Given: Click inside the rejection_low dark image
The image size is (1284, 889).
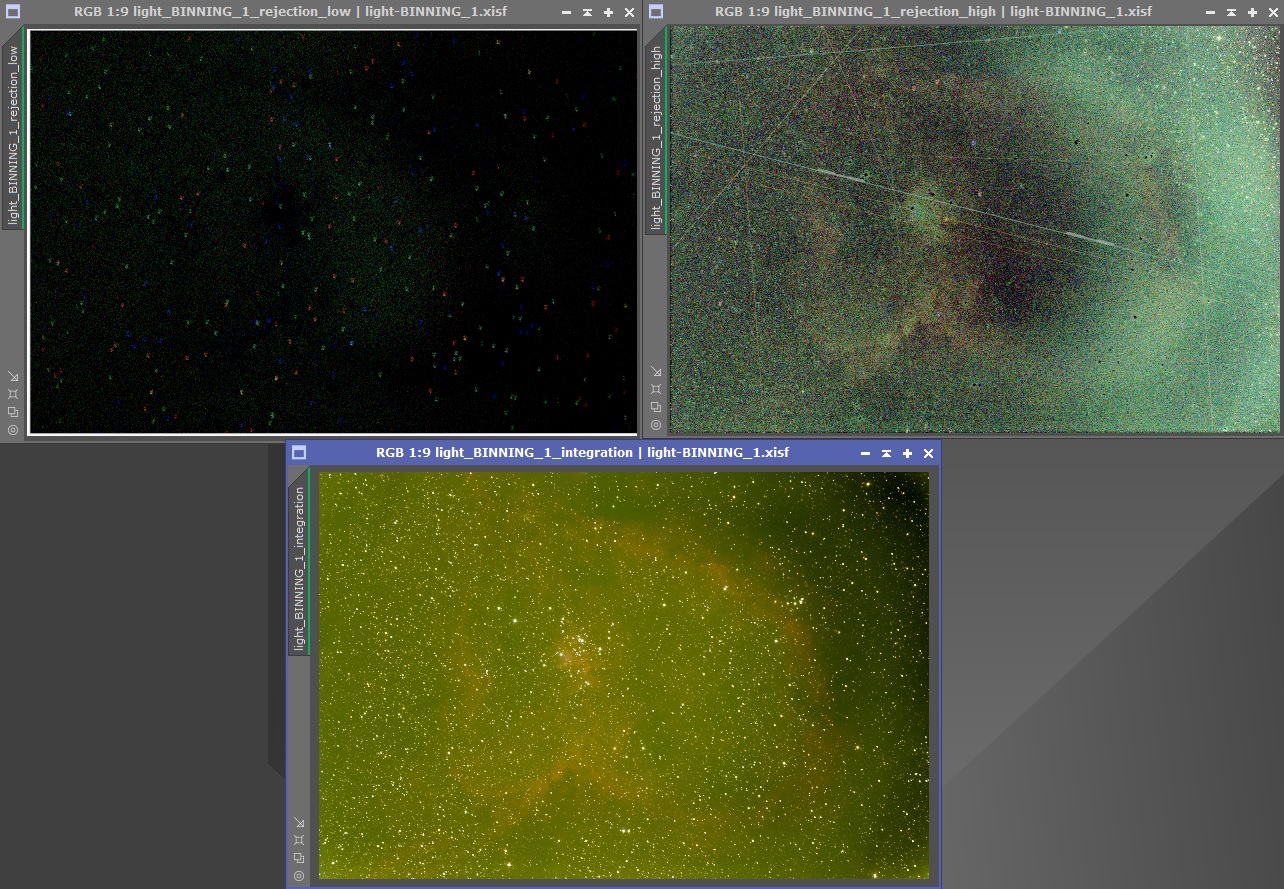Looking at the screenshot, I should point(333,232).
